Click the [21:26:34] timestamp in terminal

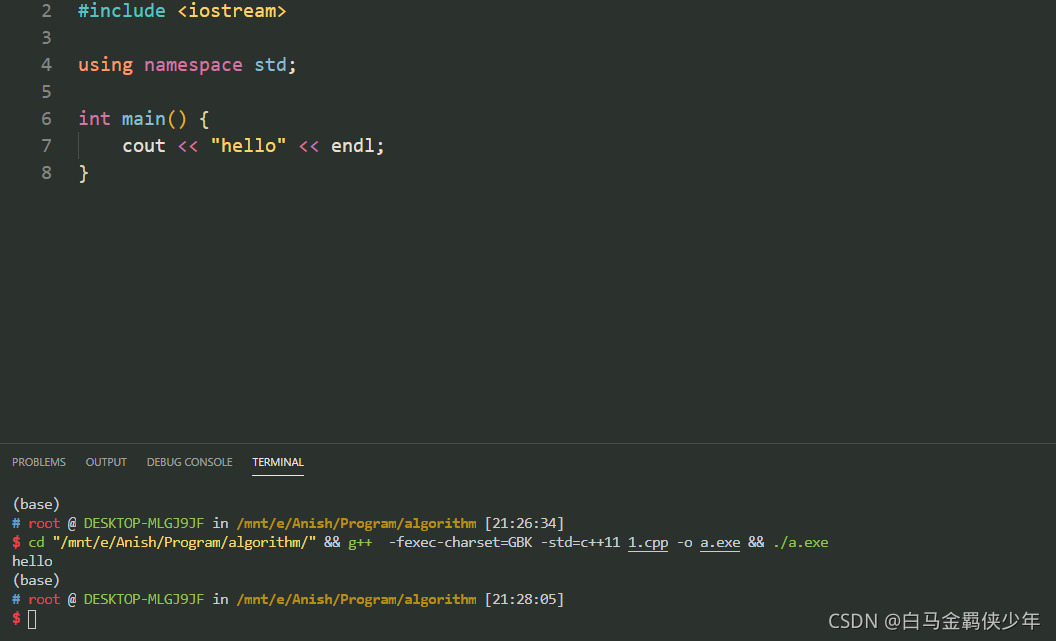524,523
